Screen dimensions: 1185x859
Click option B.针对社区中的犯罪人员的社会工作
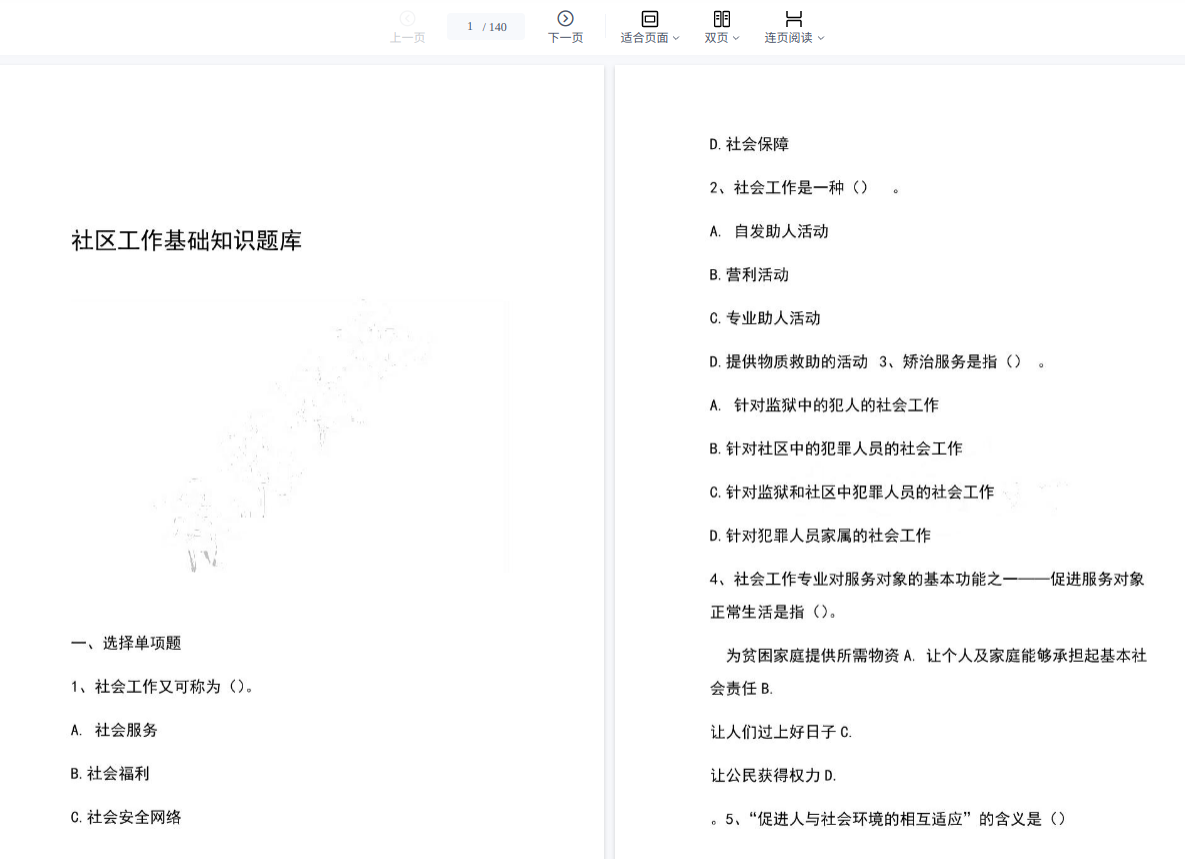tap(836, 449)
